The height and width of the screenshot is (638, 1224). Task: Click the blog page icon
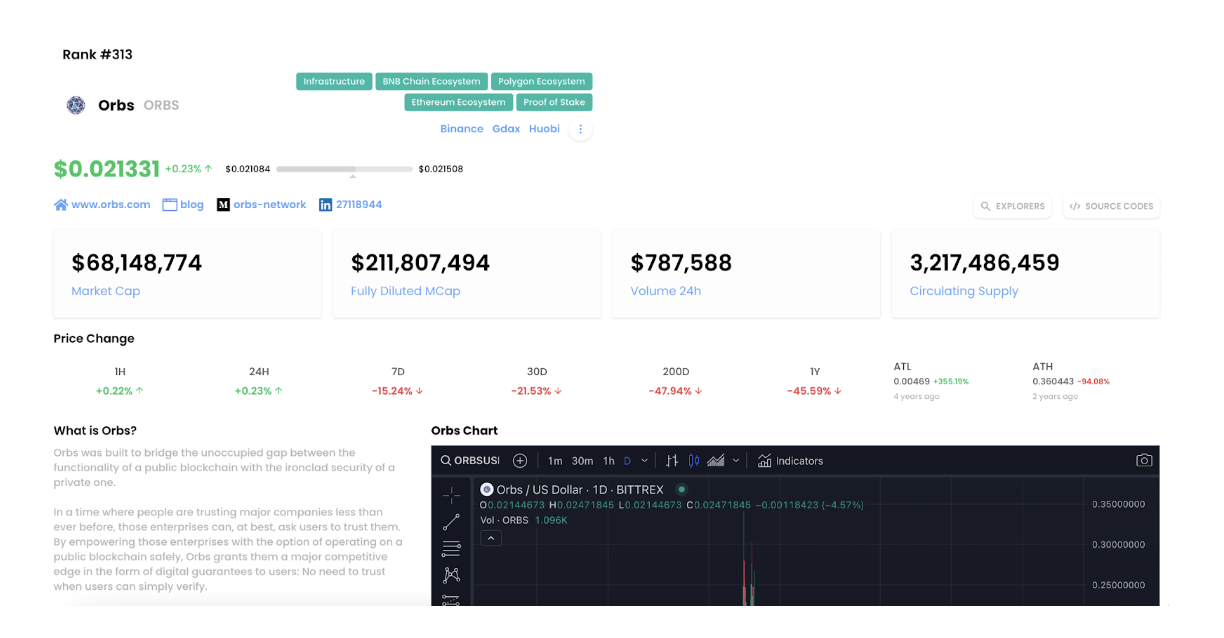[x=170, y=205]
